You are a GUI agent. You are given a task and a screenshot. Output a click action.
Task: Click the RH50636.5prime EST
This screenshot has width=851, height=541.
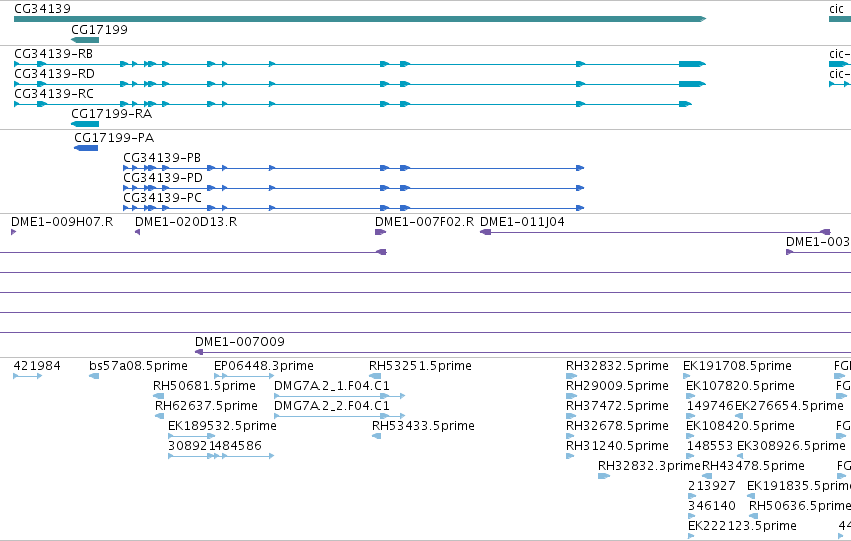coord(754,516)
